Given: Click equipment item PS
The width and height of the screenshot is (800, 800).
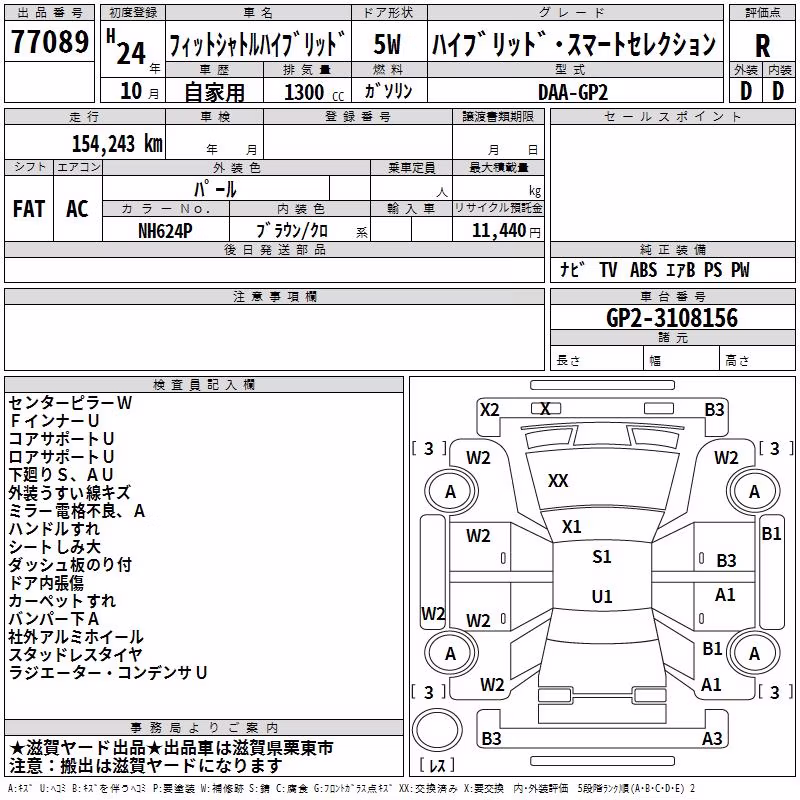Looking at the screenshot, I should 713,269.
